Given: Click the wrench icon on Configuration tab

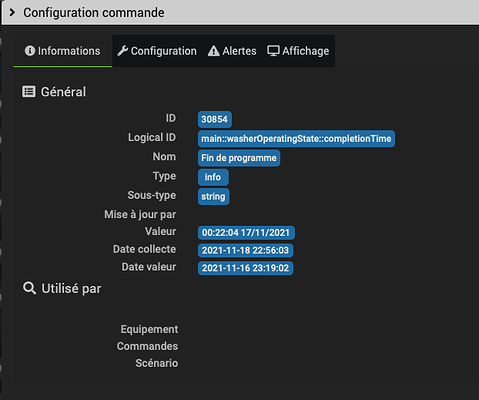Looking at the screenshot, I should pos(122,51).
